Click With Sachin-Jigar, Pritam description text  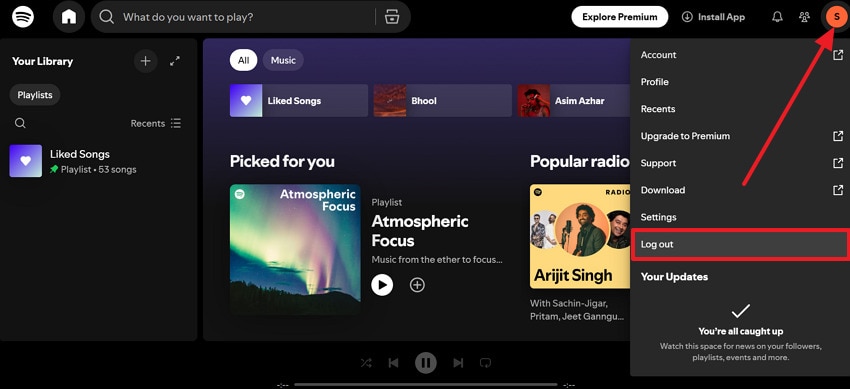576,309
